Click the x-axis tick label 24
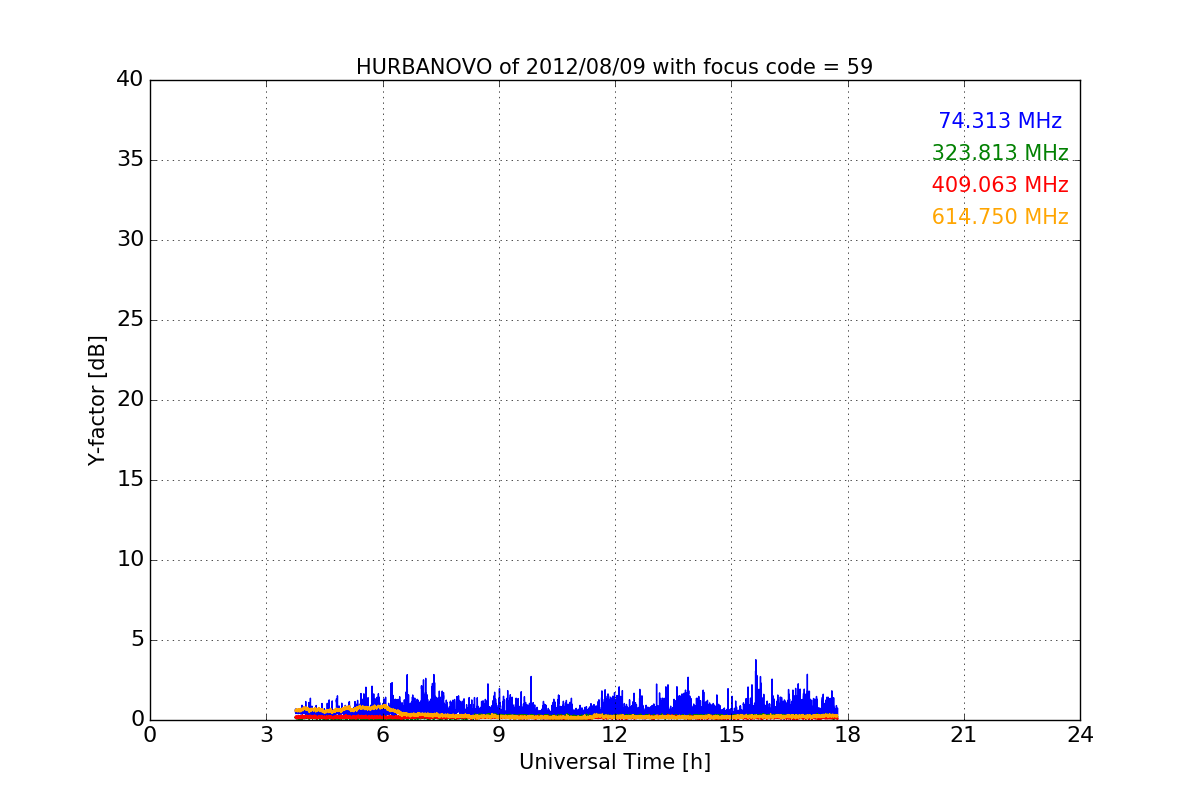Image resolution: width=1200 pixels, height=800 pixels. point(1080,734)
